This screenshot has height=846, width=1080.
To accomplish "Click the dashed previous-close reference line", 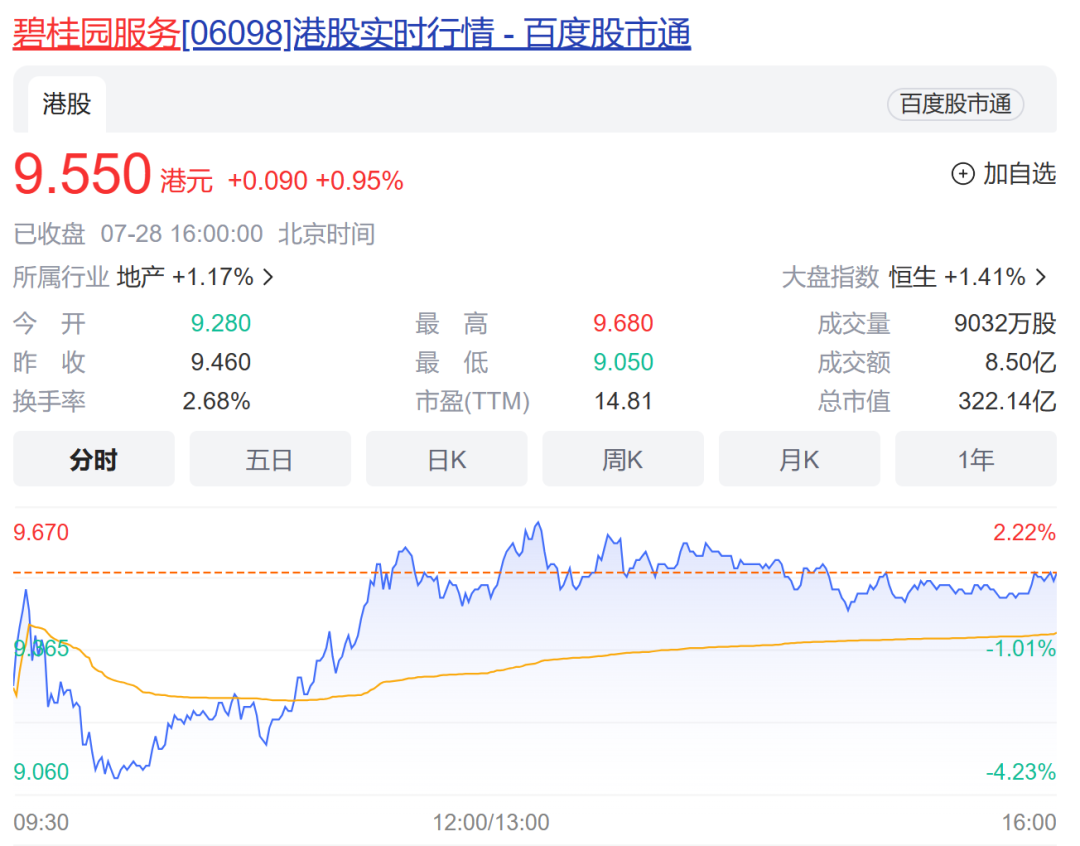I will coord(534,572).
